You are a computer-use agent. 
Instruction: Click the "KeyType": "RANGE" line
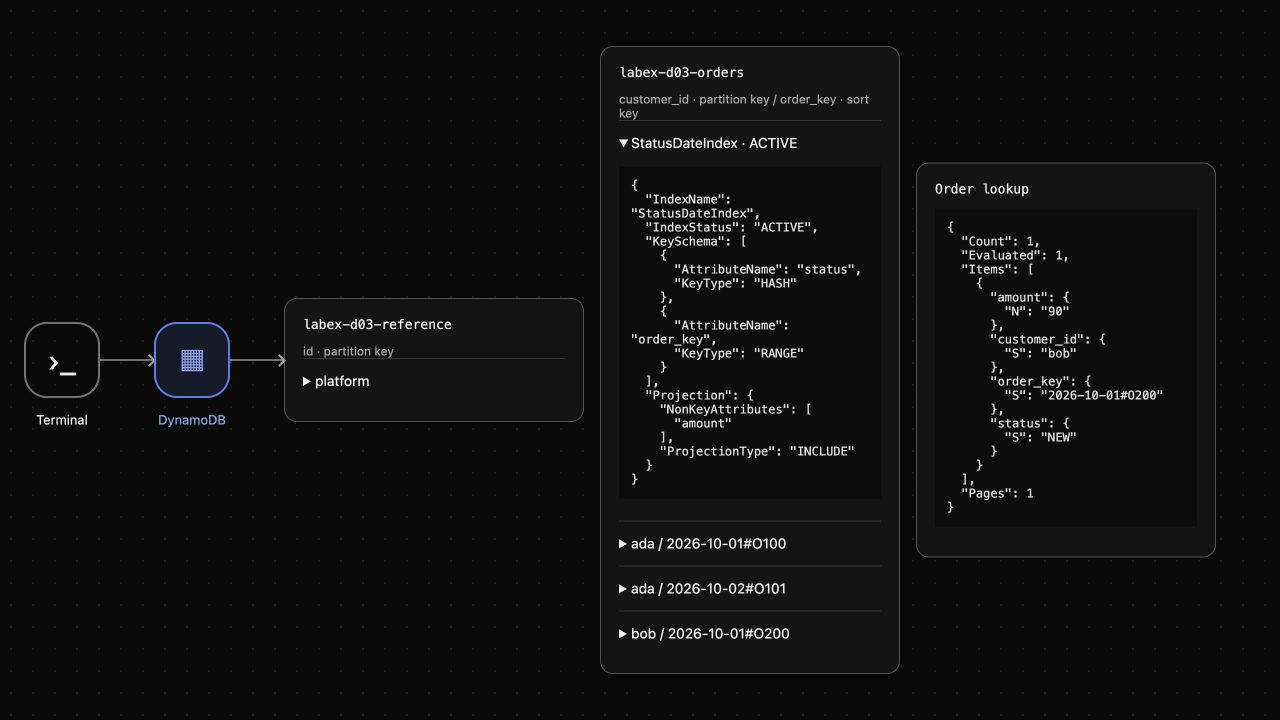[x=739, y=353]
